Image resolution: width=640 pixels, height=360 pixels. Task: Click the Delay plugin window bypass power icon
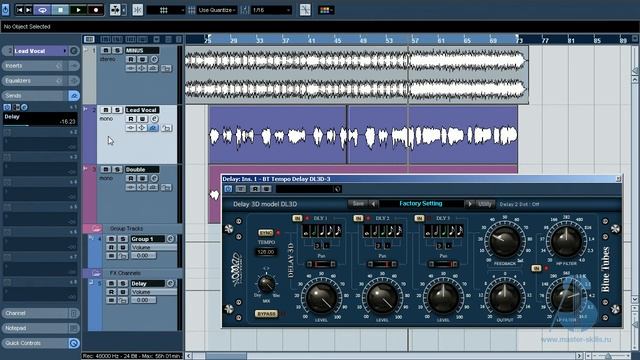tap(228, 189)
